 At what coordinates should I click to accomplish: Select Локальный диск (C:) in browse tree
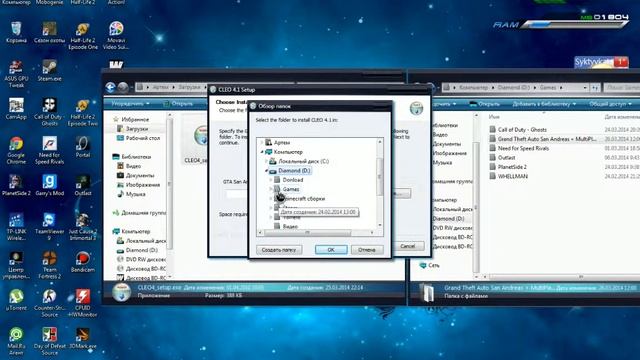(303, 161)
